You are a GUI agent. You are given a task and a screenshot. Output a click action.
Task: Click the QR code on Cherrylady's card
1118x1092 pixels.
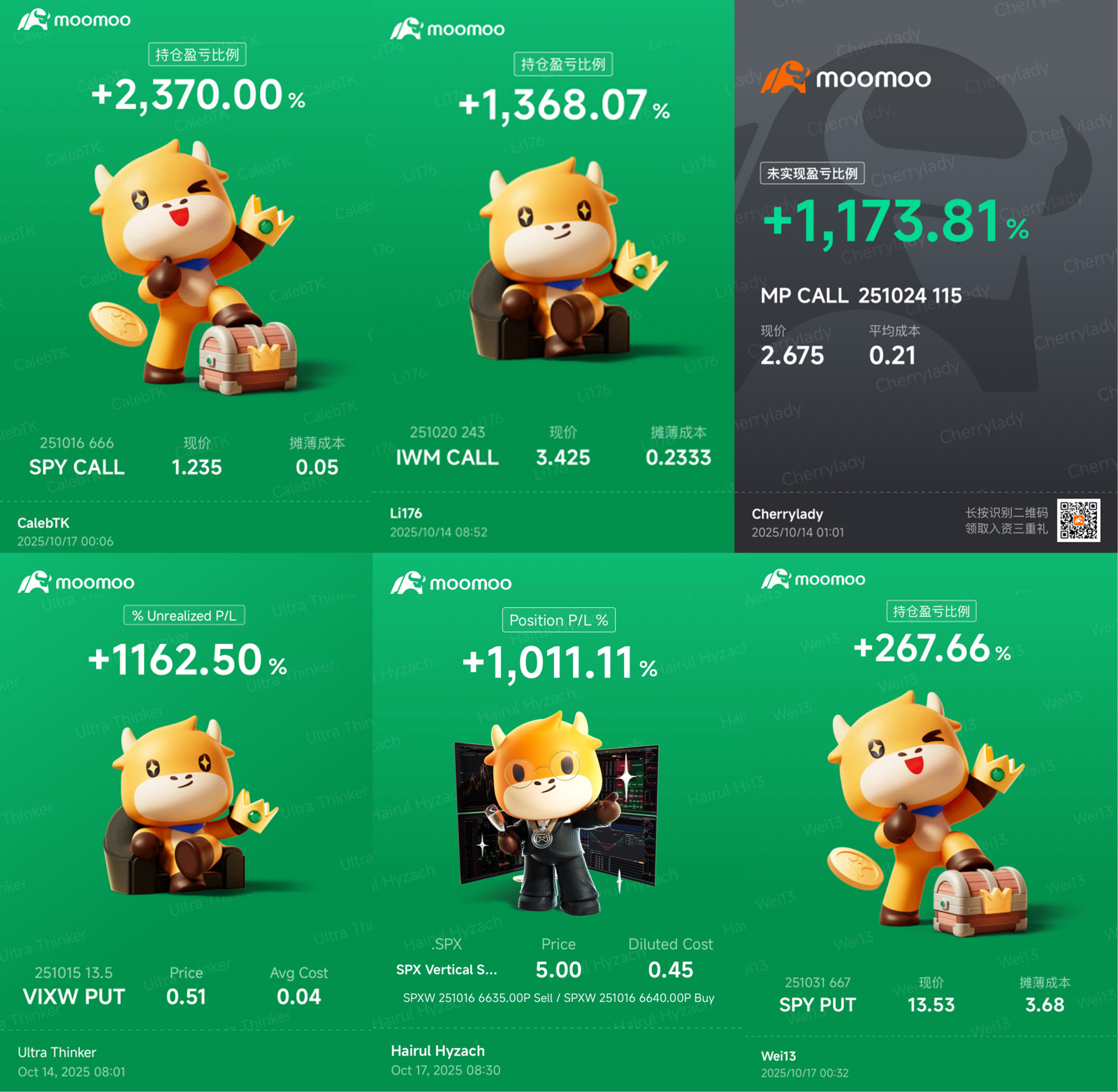click(x=1078, y=520)
